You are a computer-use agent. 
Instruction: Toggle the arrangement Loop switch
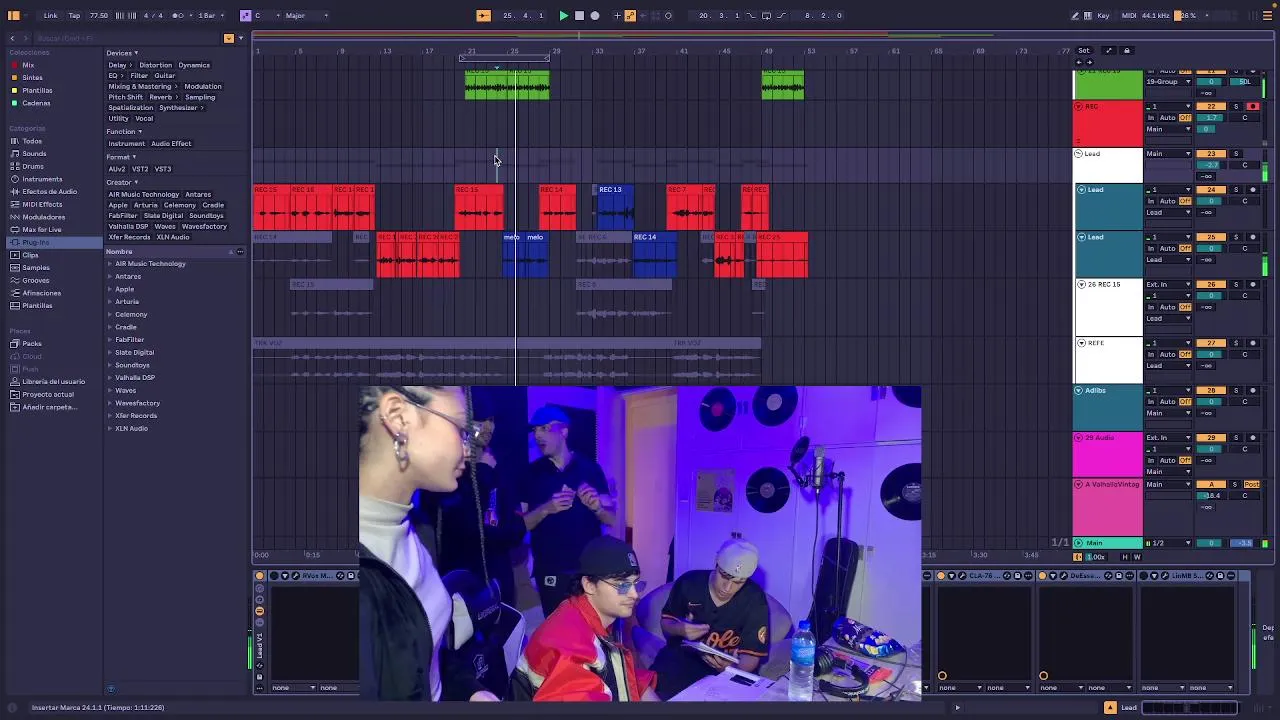pyautogui.click(x=766, y=15)
